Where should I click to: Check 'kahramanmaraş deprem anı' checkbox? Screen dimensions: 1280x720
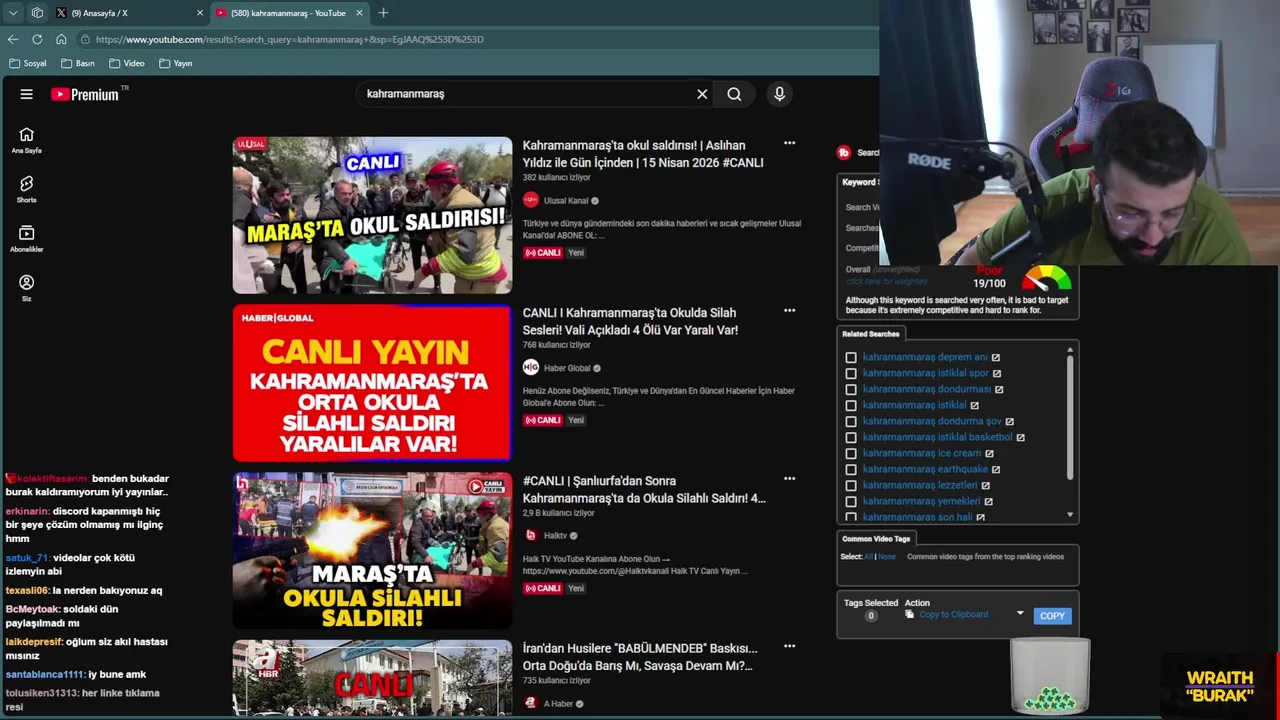851,357
